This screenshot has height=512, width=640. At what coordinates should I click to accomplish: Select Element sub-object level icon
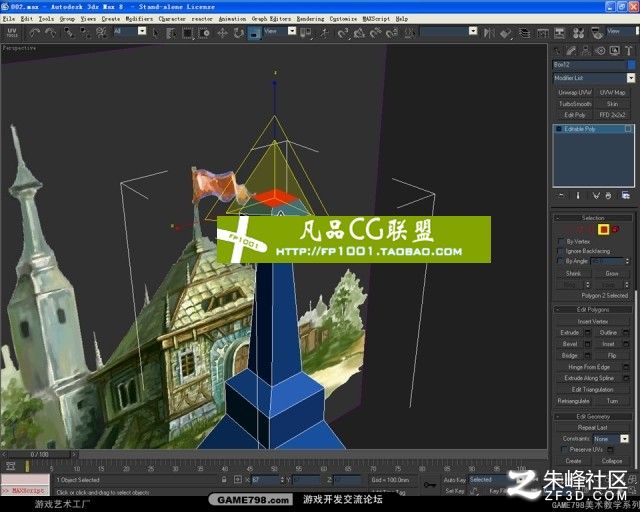pyautogui.click(x=615, y=229)
